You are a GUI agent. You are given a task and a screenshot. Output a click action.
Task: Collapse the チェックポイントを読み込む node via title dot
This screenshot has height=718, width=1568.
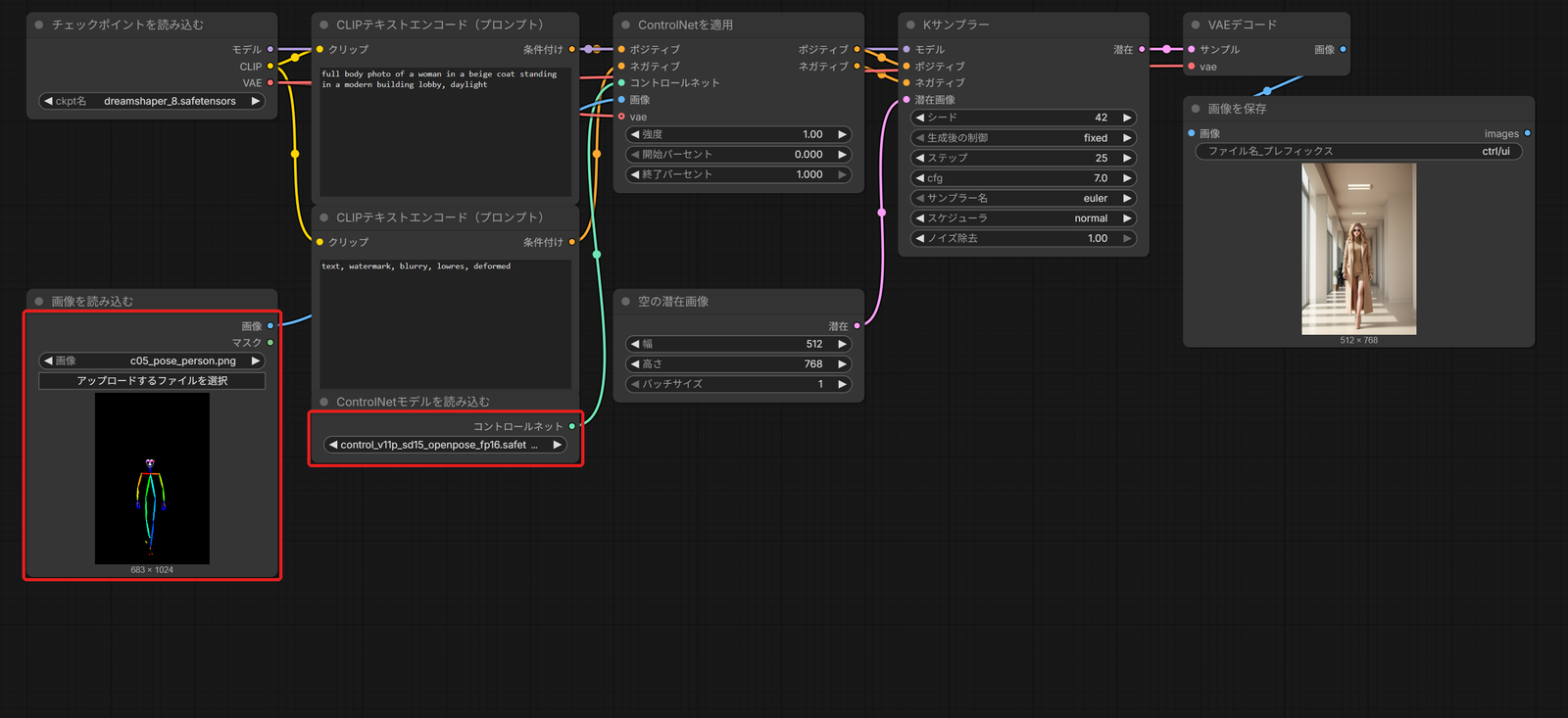pos(39,24)
